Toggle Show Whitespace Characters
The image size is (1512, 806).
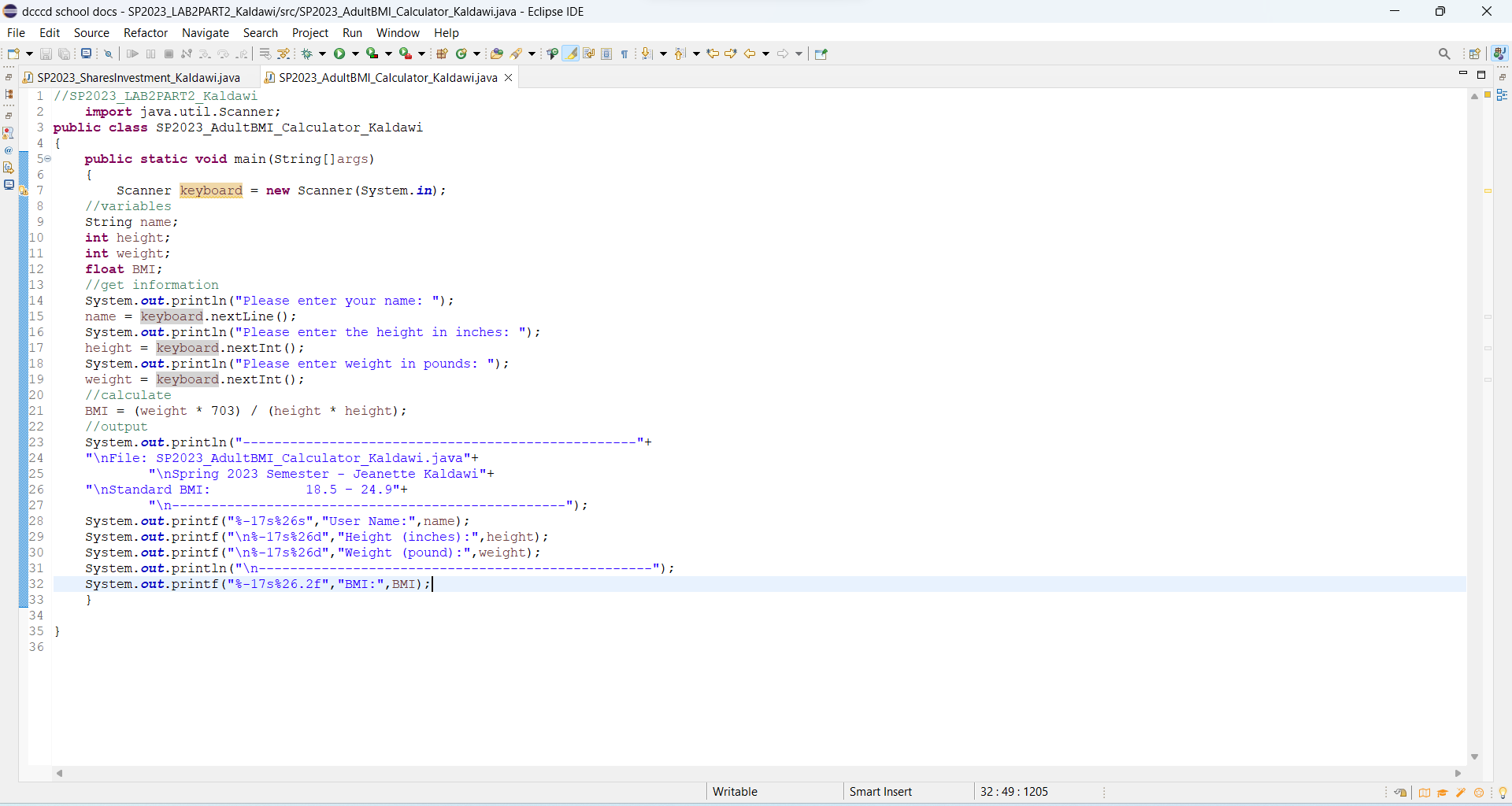point(624,54)
